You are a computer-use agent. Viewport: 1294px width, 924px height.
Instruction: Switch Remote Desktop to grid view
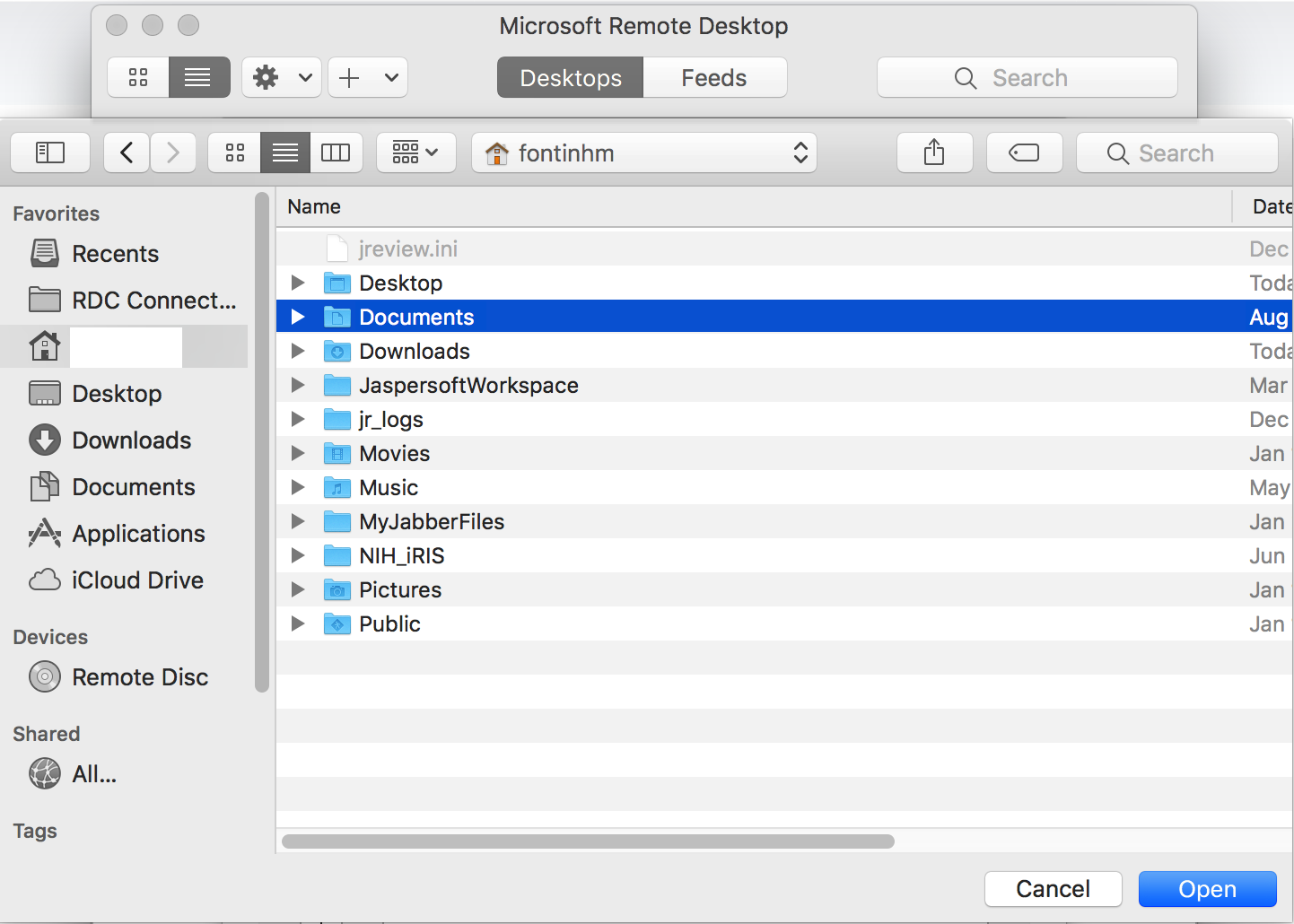138,77
